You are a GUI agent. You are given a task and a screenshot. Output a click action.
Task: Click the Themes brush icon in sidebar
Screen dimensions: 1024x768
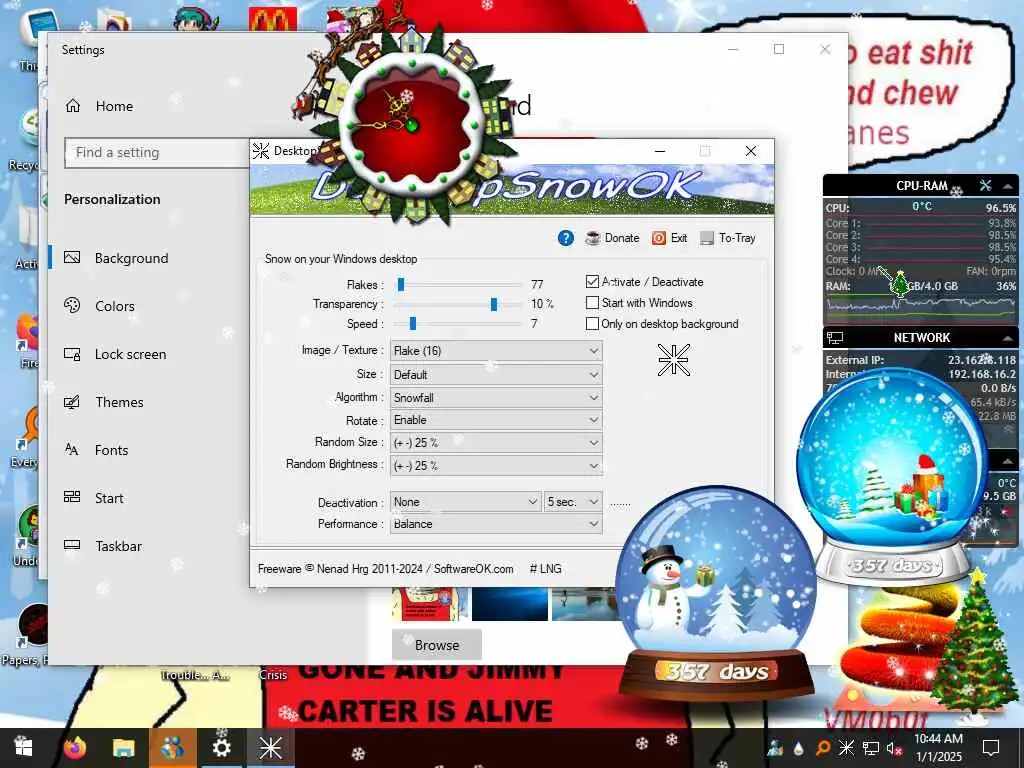tap(72, 402)
